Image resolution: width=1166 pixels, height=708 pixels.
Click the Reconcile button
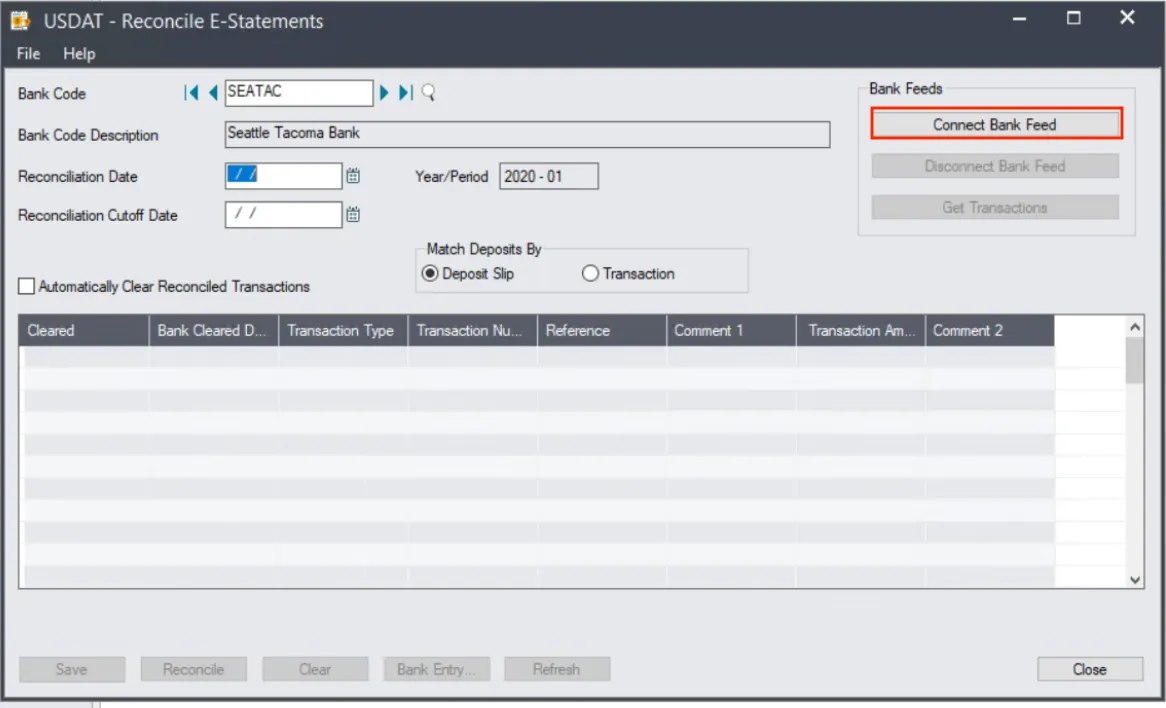pyautogui.click(x=193, y=669)
